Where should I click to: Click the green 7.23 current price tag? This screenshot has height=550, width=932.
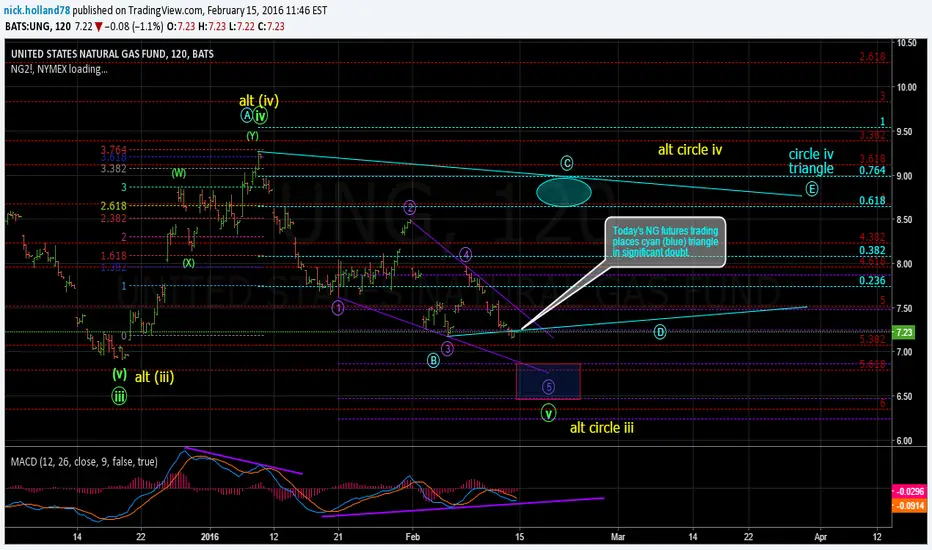click(904, 332)
